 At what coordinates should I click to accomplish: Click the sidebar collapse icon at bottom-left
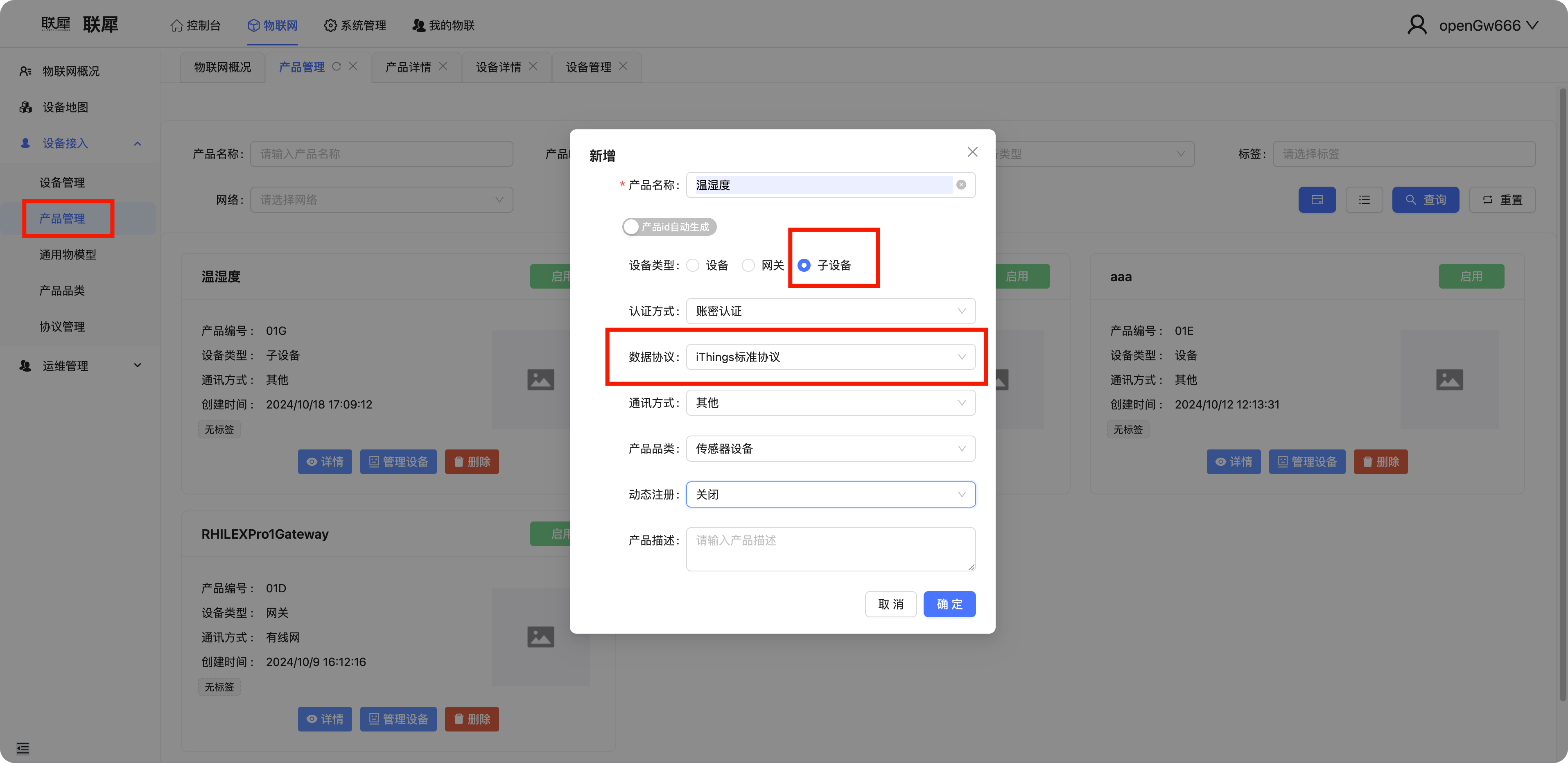pos(23,748)
